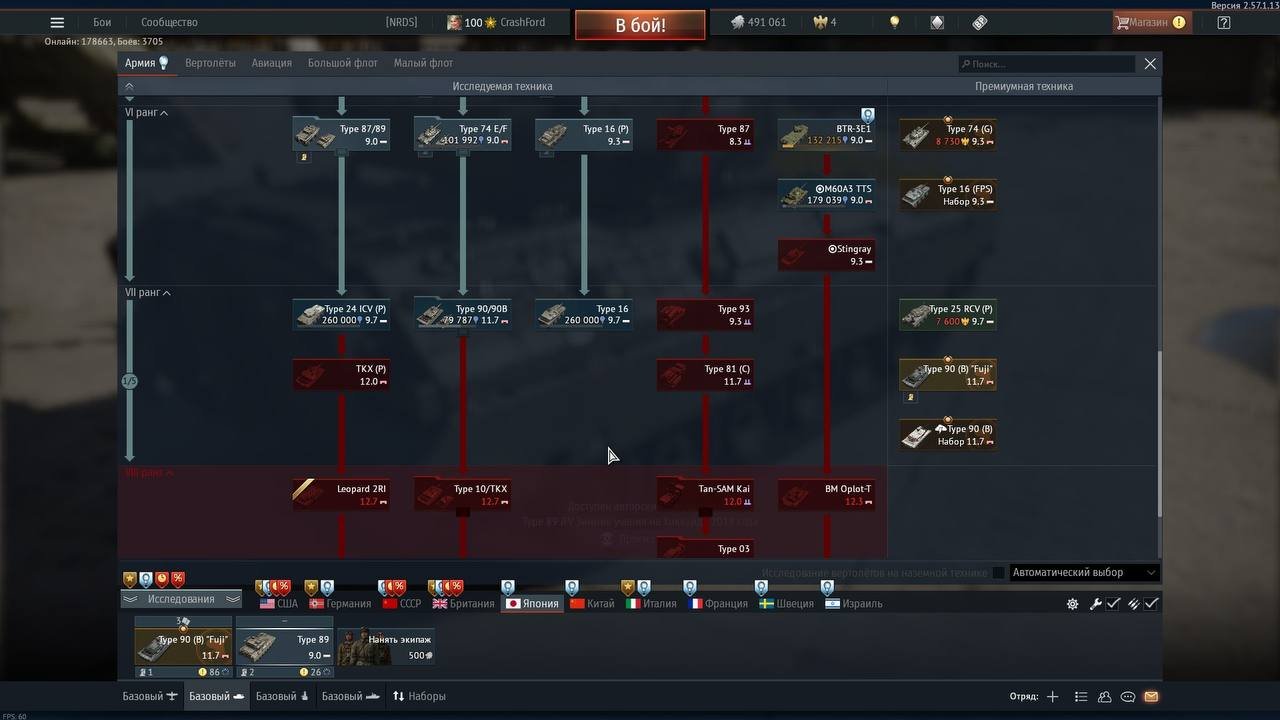1280x720 pixels.
Task: Select the Type 74 (G) premium vehicle
Action: tap(948, 135)
